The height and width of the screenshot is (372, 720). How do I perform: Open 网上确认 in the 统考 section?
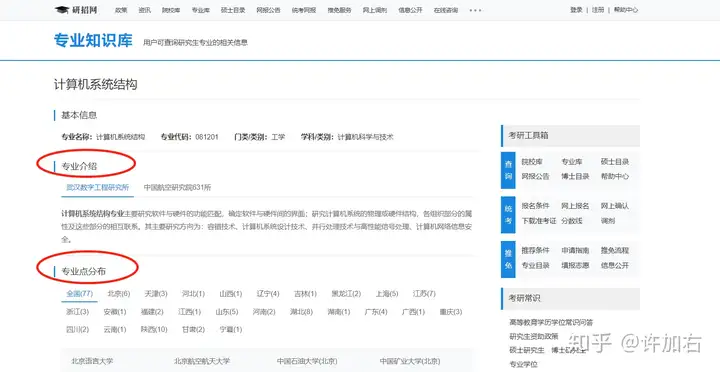(615, 206)
